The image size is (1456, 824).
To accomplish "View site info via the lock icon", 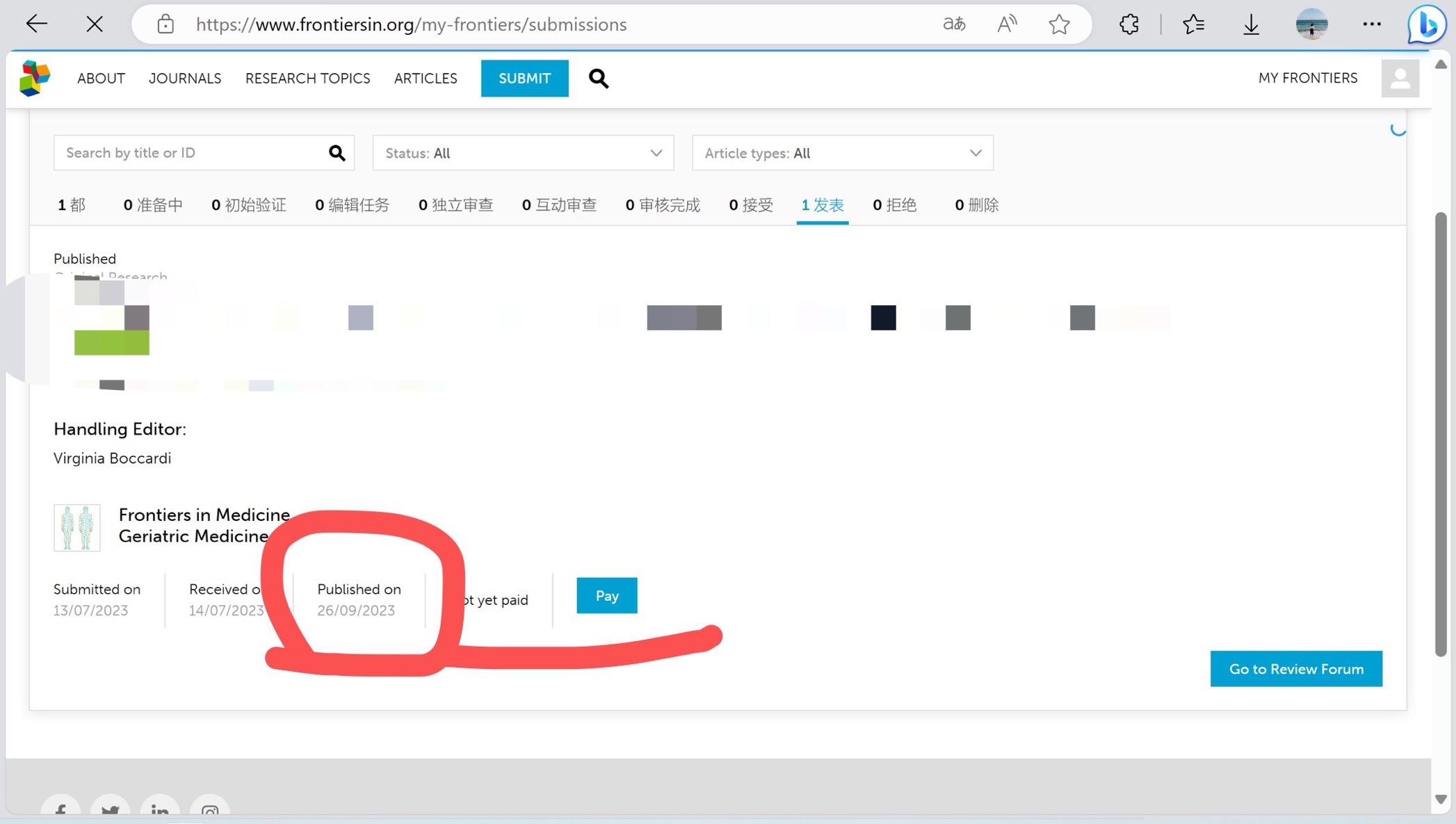I will click(165, 24).
